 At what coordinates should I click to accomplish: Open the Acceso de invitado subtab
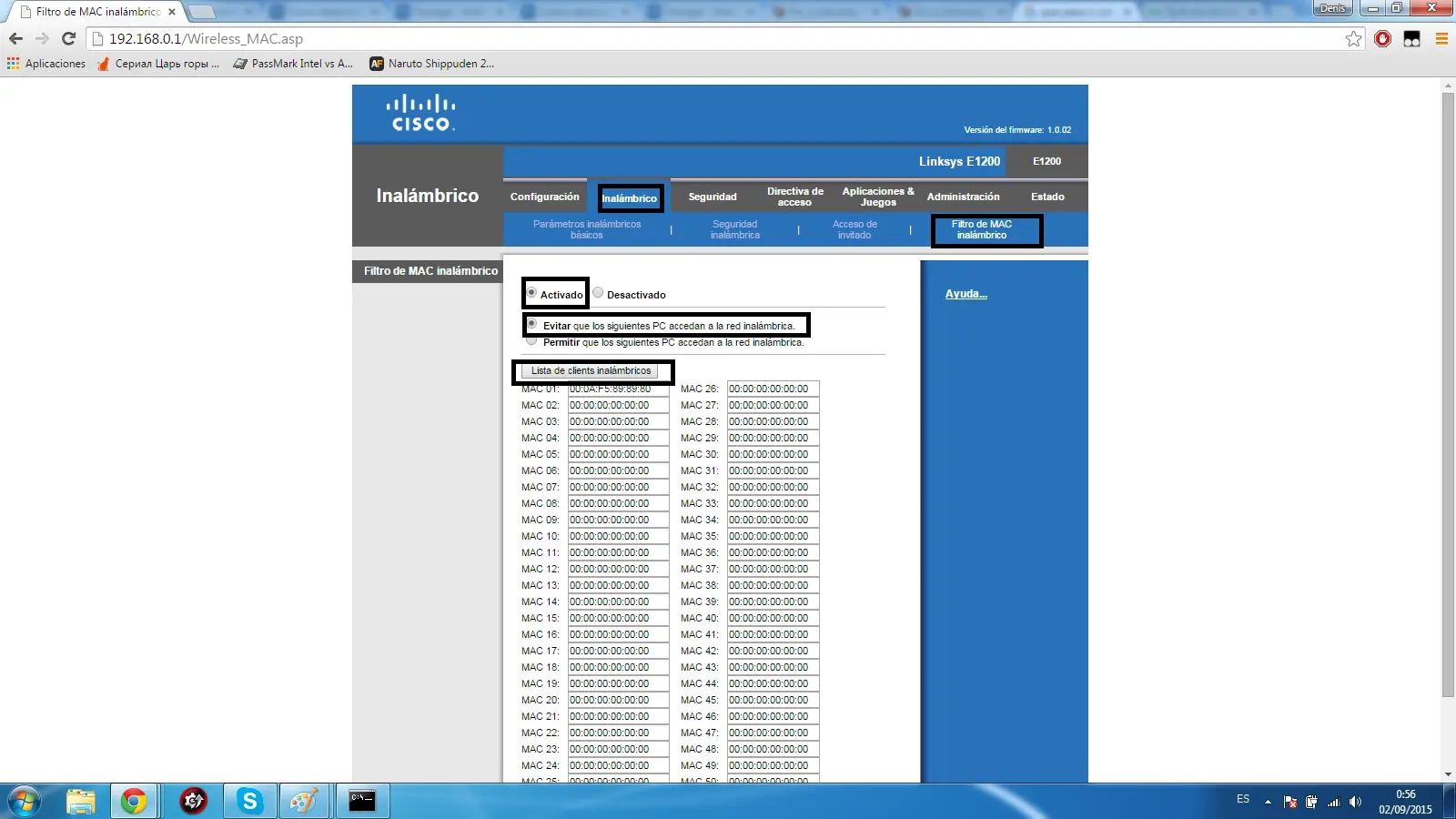click(854, 229)
